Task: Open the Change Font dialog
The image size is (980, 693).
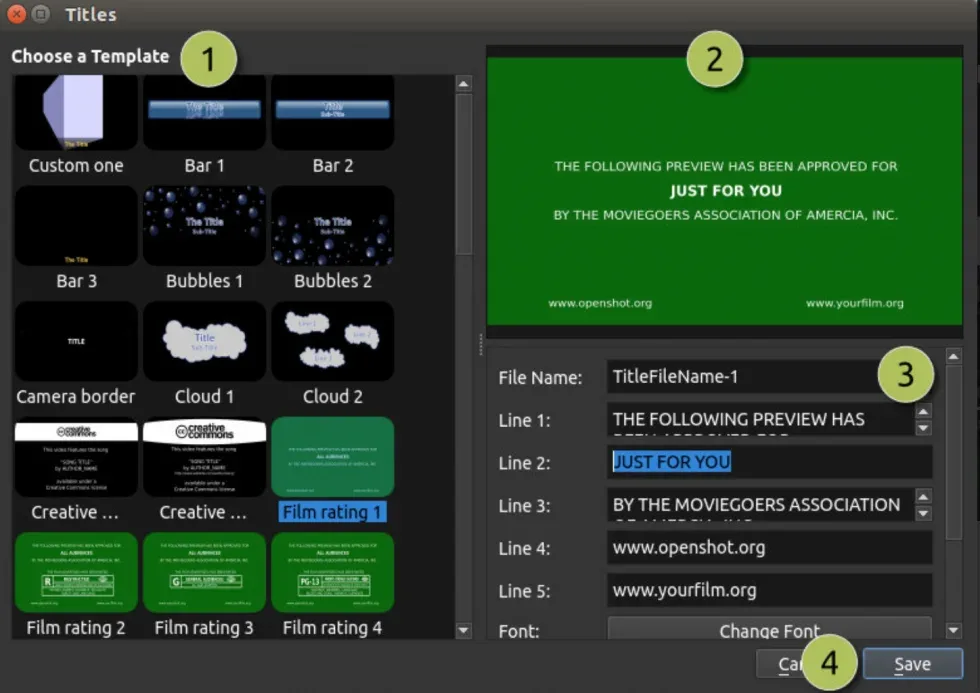Action: [x=769, y=630]
